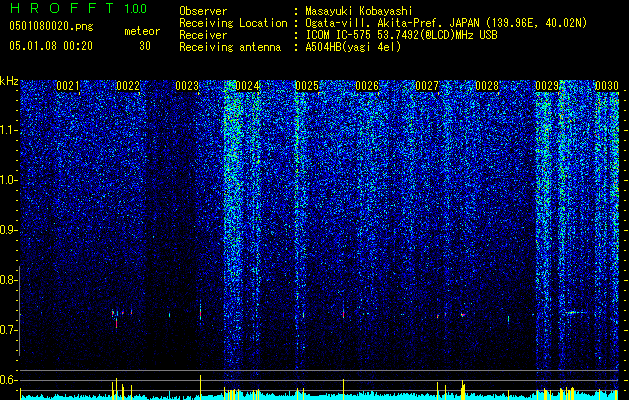Click observer name Masayuki Kobayashi

coord(359,11)
